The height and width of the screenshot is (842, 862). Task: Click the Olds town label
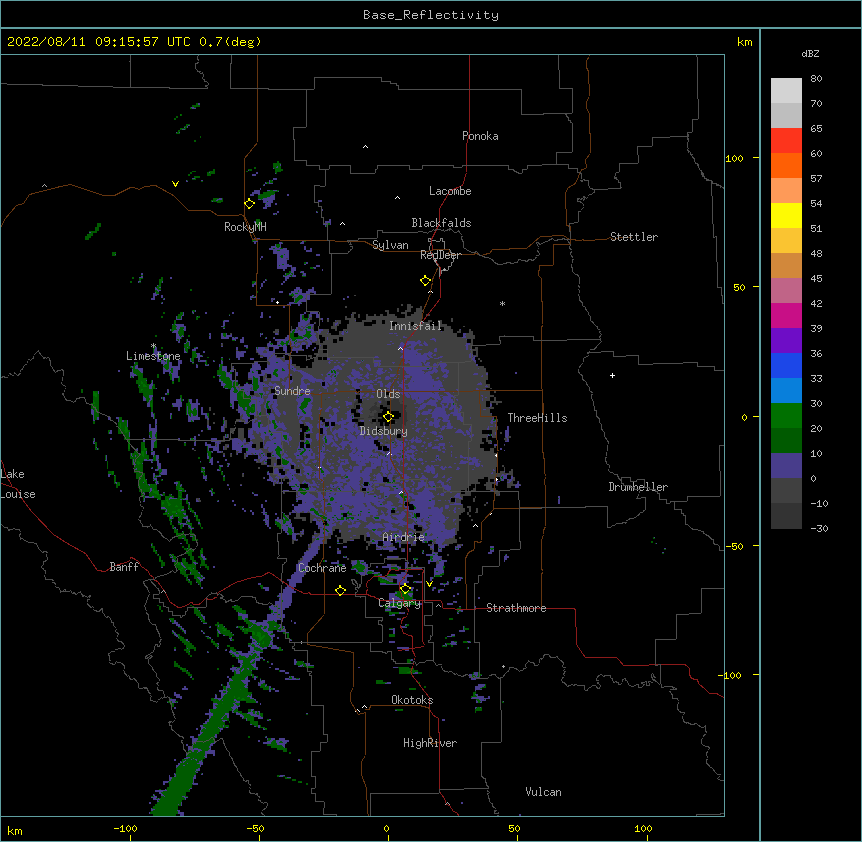tap(388, 394)
